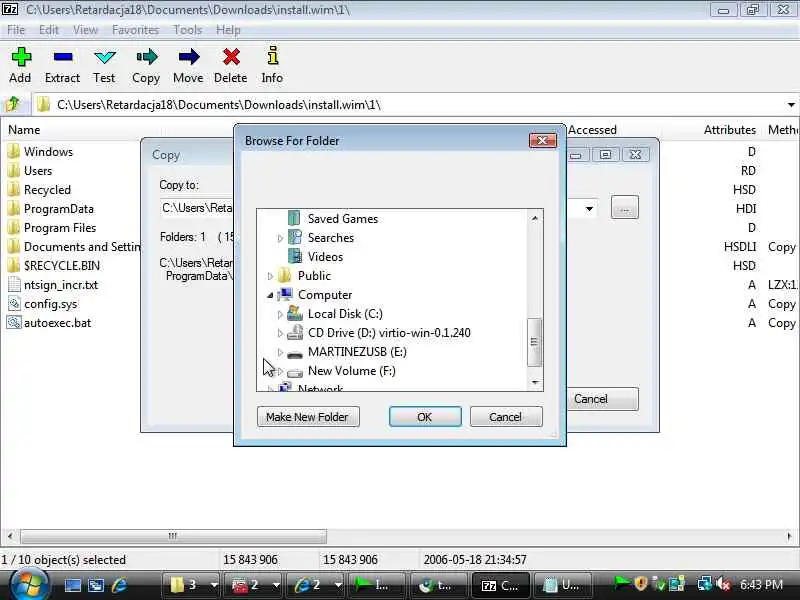The height and width of the screenshot is (600, 800).
Task: Select New Volume (F:) drive
Action: coord(352,371)
